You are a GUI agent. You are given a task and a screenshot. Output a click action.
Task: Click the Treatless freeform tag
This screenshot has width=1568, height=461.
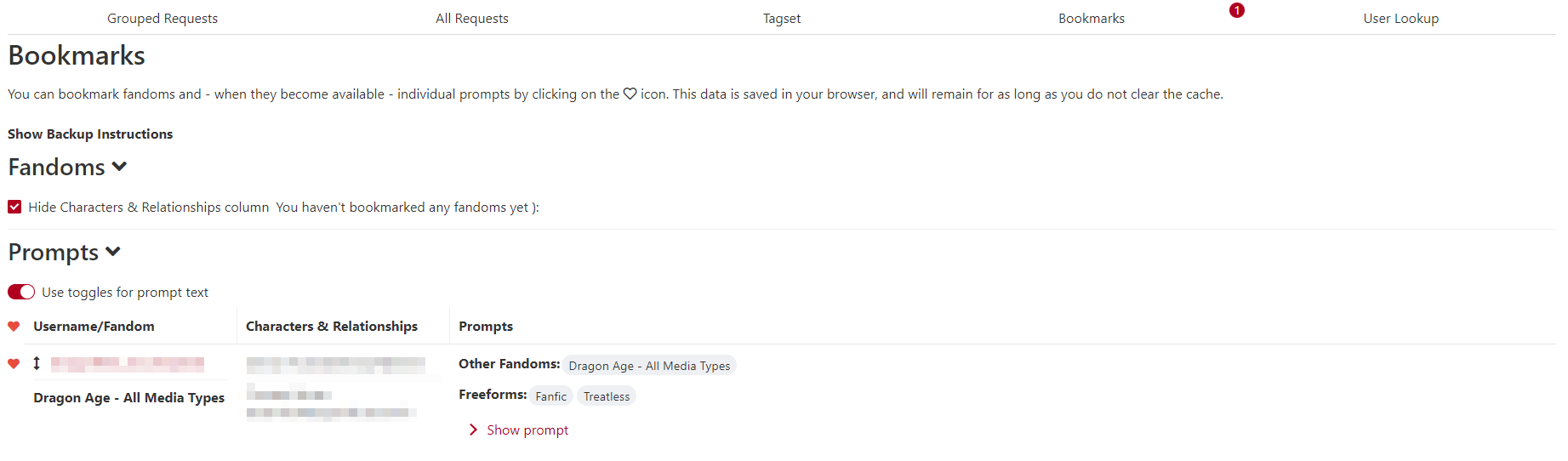click(607, 396)
